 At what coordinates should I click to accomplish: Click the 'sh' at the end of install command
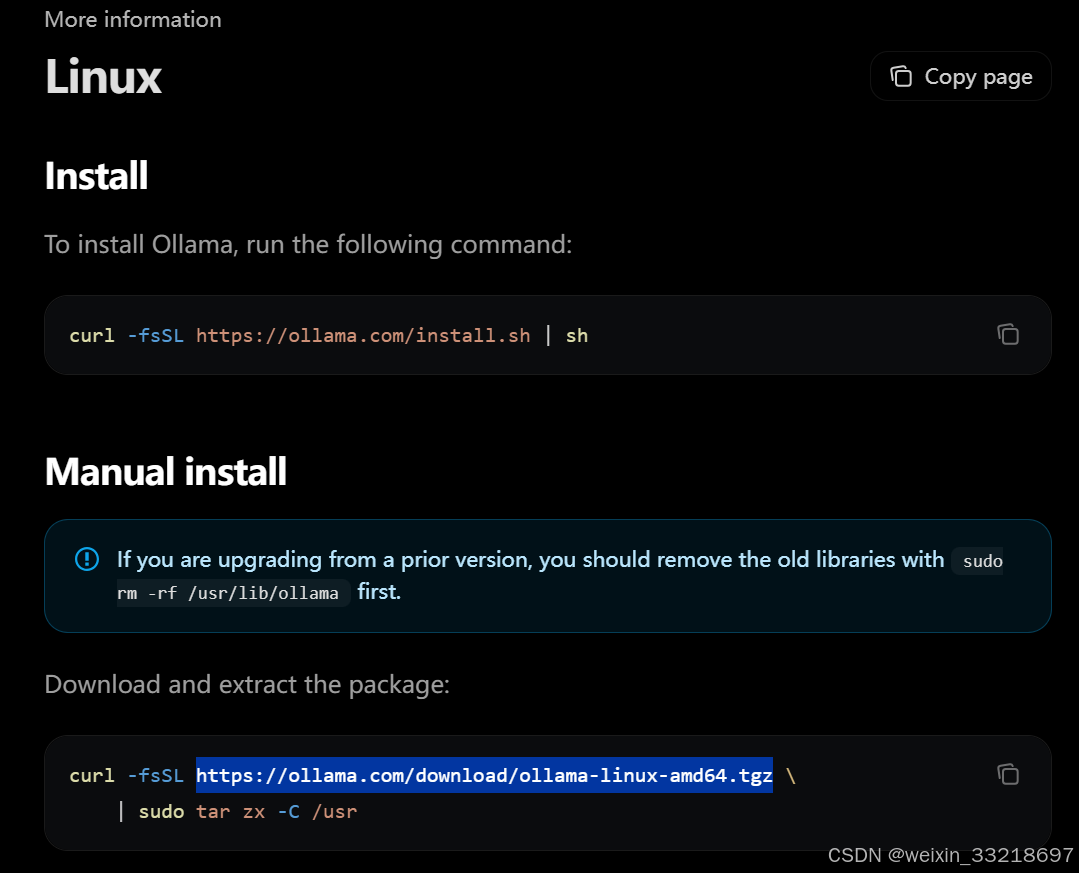[577, 336]
